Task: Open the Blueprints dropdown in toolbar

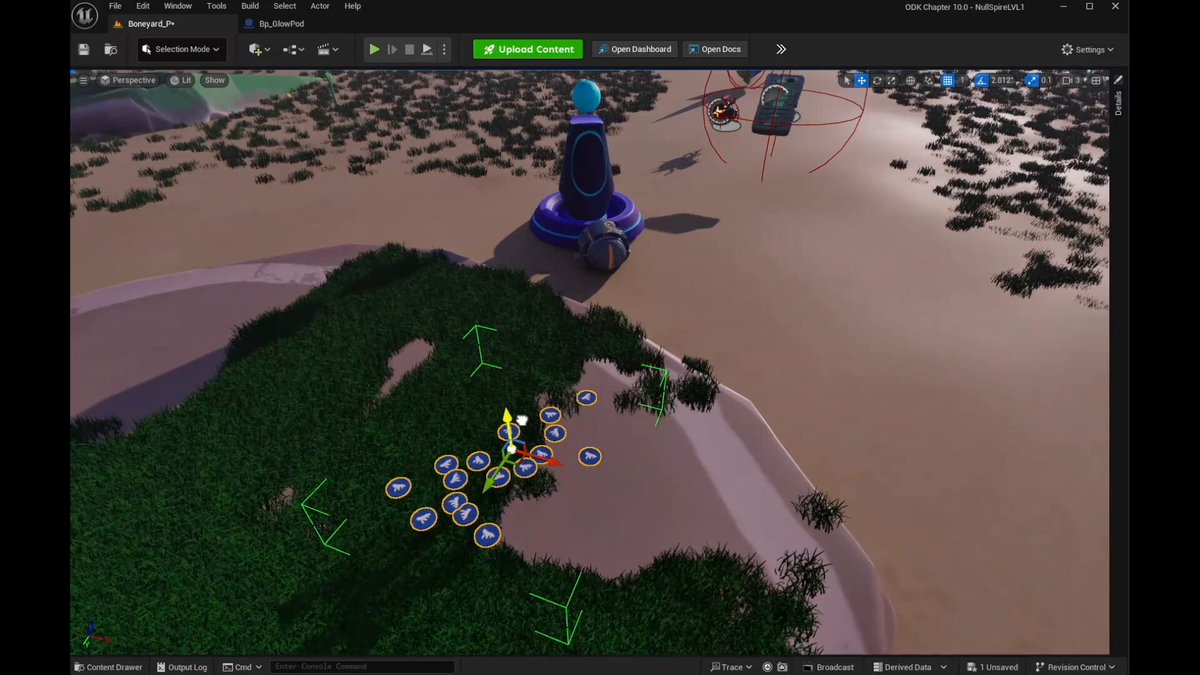Action: click(293, 49)
